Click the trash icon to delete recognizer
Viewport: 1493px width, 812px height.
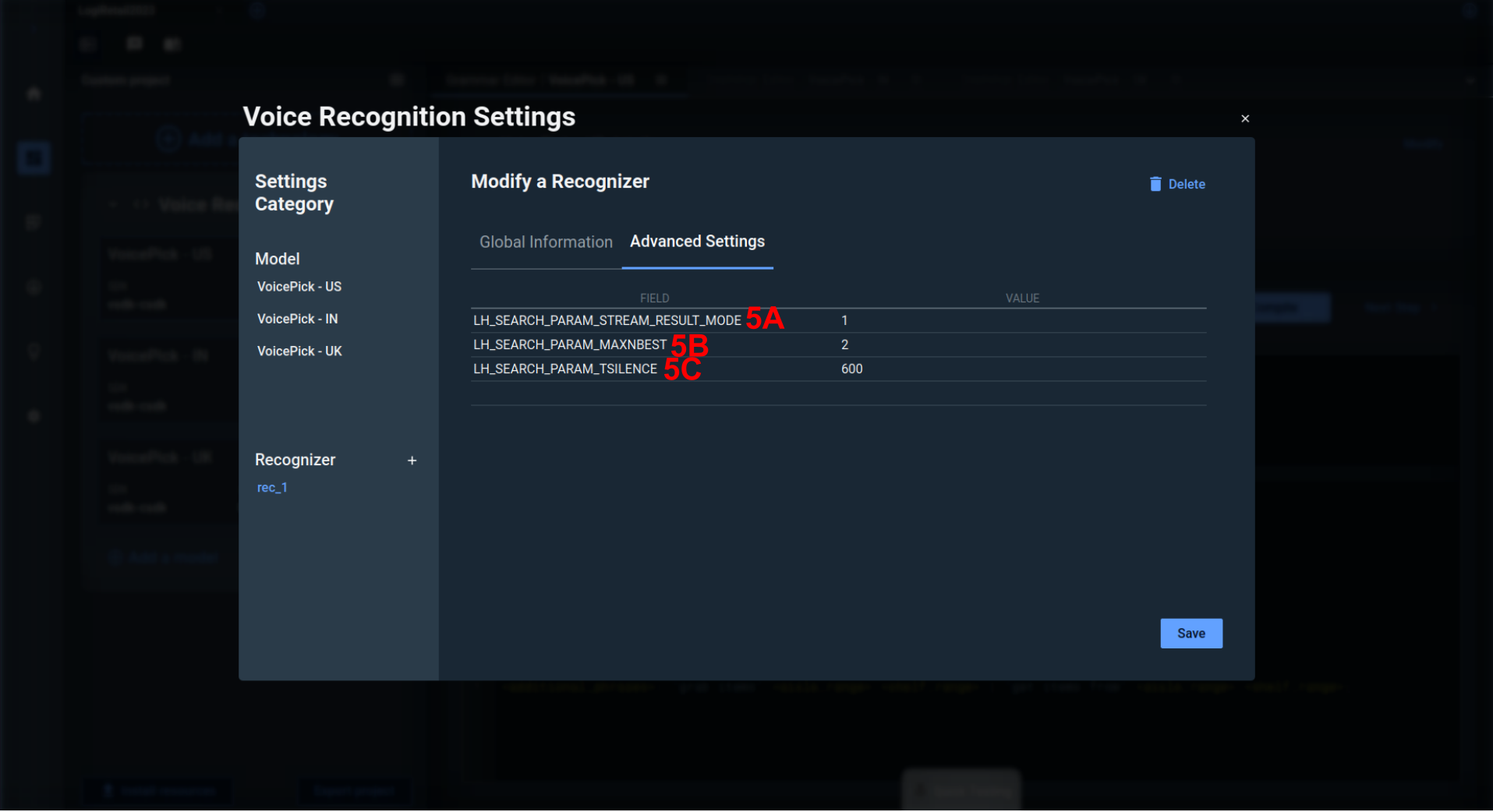coord(1155,184)
